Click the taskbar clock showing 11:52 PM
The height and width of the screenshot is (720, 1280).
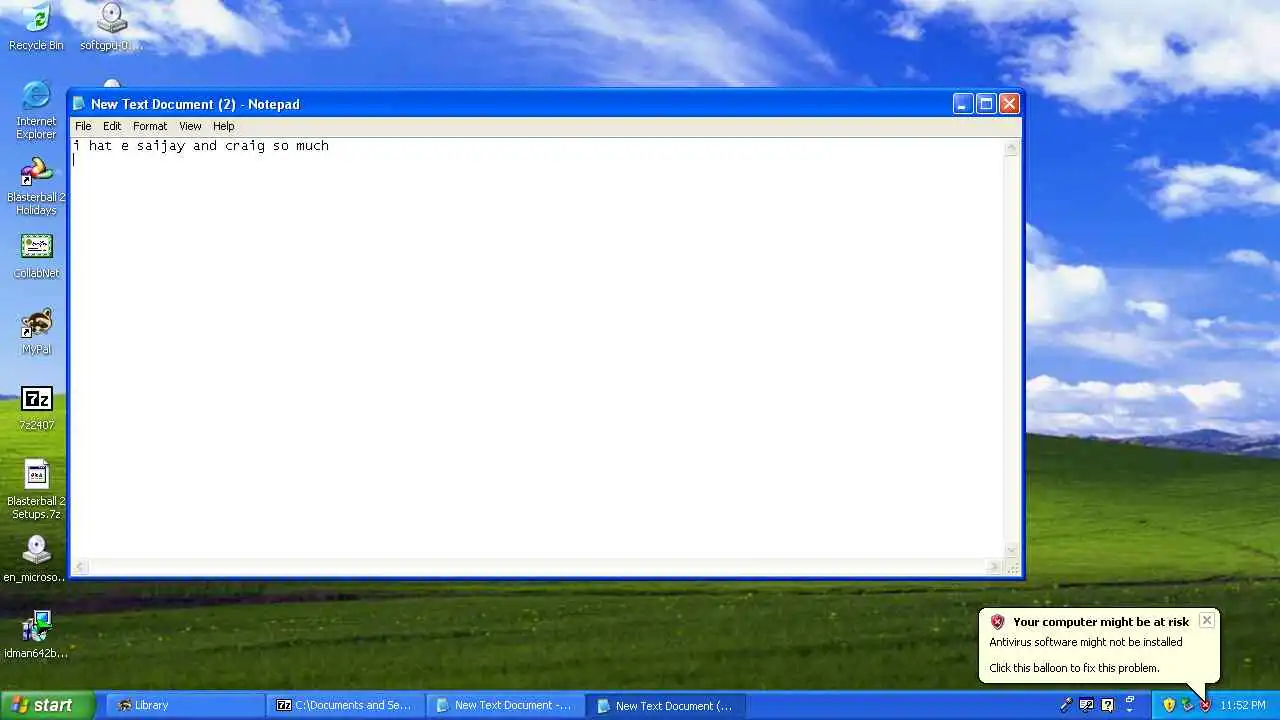coord(1243,705)
